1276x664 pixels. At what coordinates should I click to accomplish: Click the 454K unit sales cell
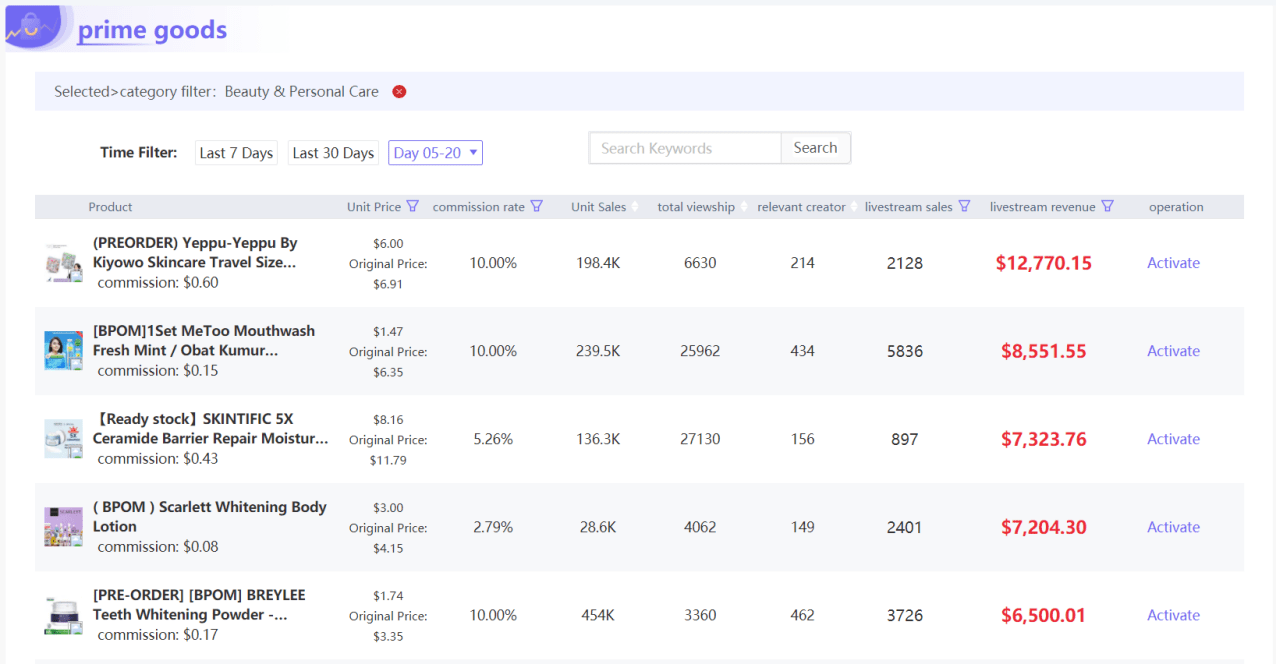(x=598, y=615)
